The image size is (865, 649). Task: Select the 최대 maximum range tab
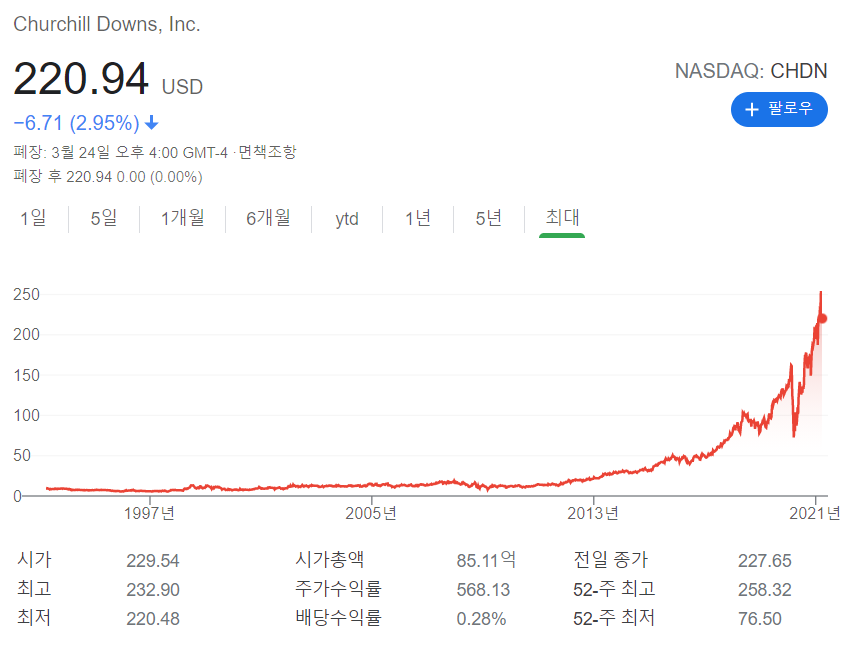pyautogui.click(x=560, y=218)
